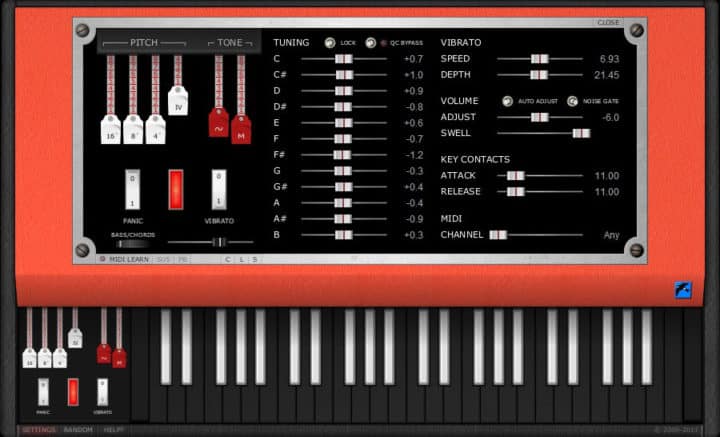This screenshot has height=437, width=720.
Task: Enable the volume AUTO ADJUST knob
Action: [x=507, y=101]
